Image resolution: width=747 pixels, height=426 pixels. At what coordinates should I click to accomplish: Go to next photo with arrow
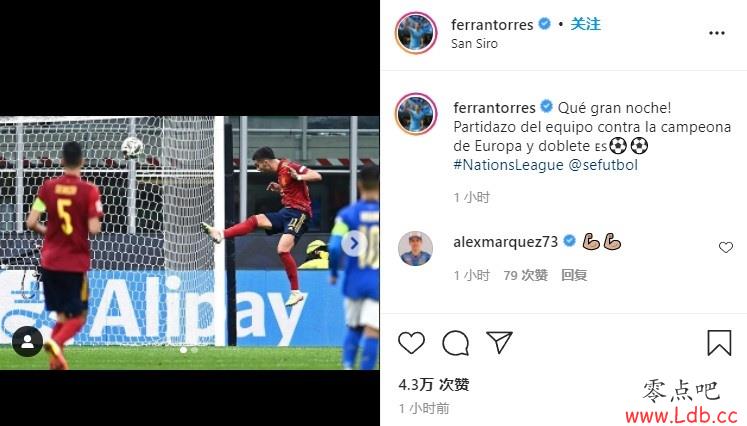(354, 243)
